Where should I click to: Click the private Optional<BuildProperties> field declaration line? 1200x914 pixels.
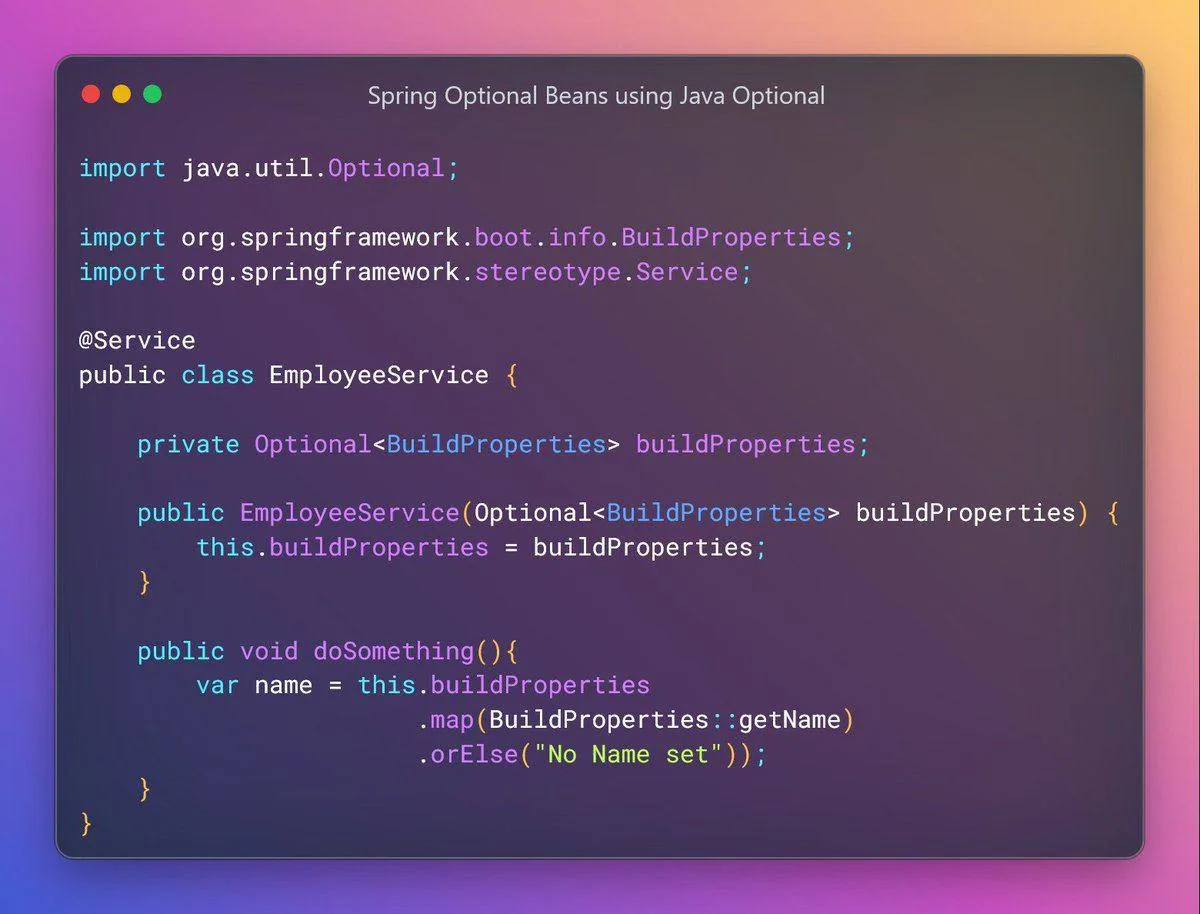point(504,444)
